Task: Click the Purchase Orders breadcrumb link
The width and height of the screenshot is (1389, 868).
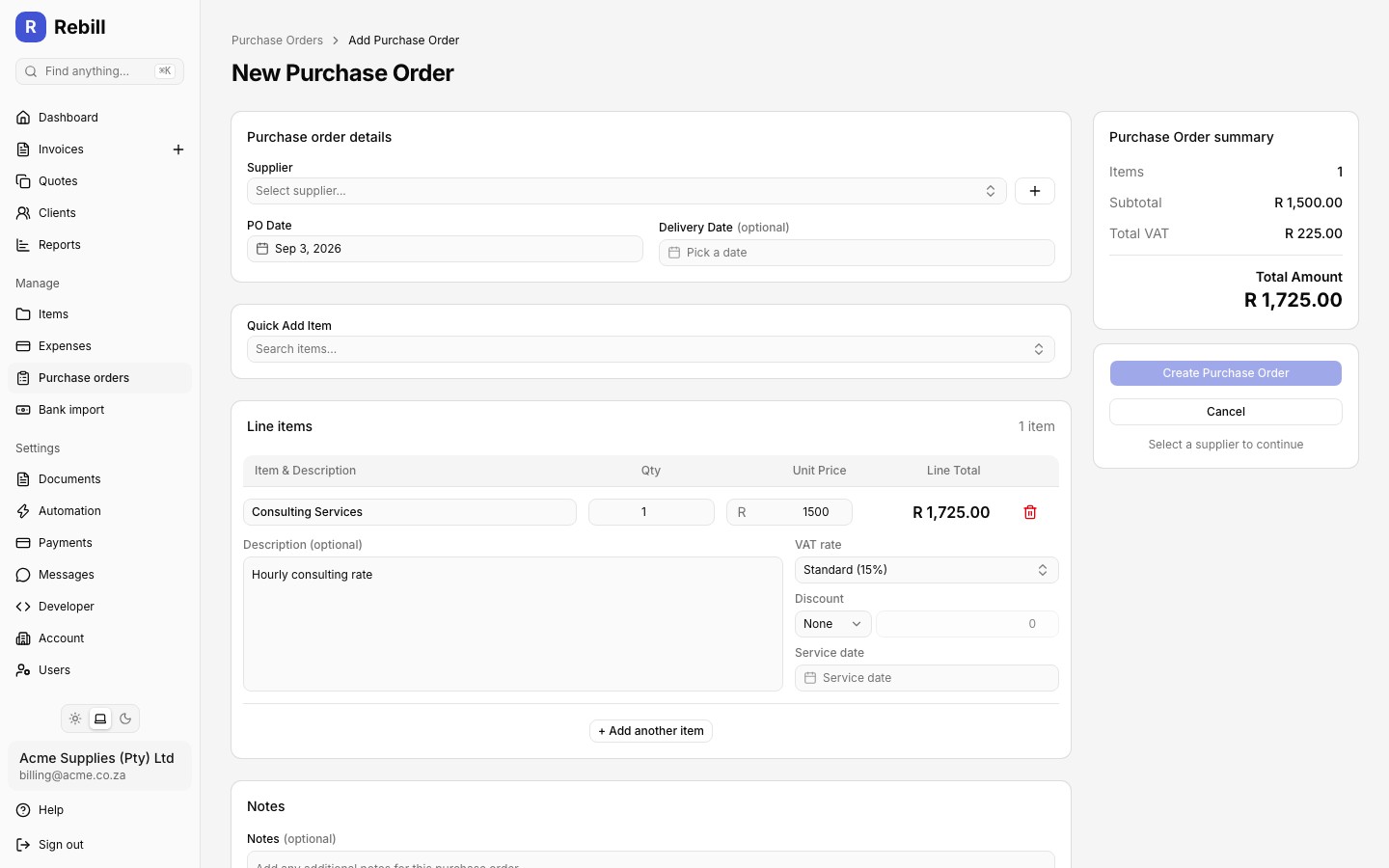Action: 277,41
